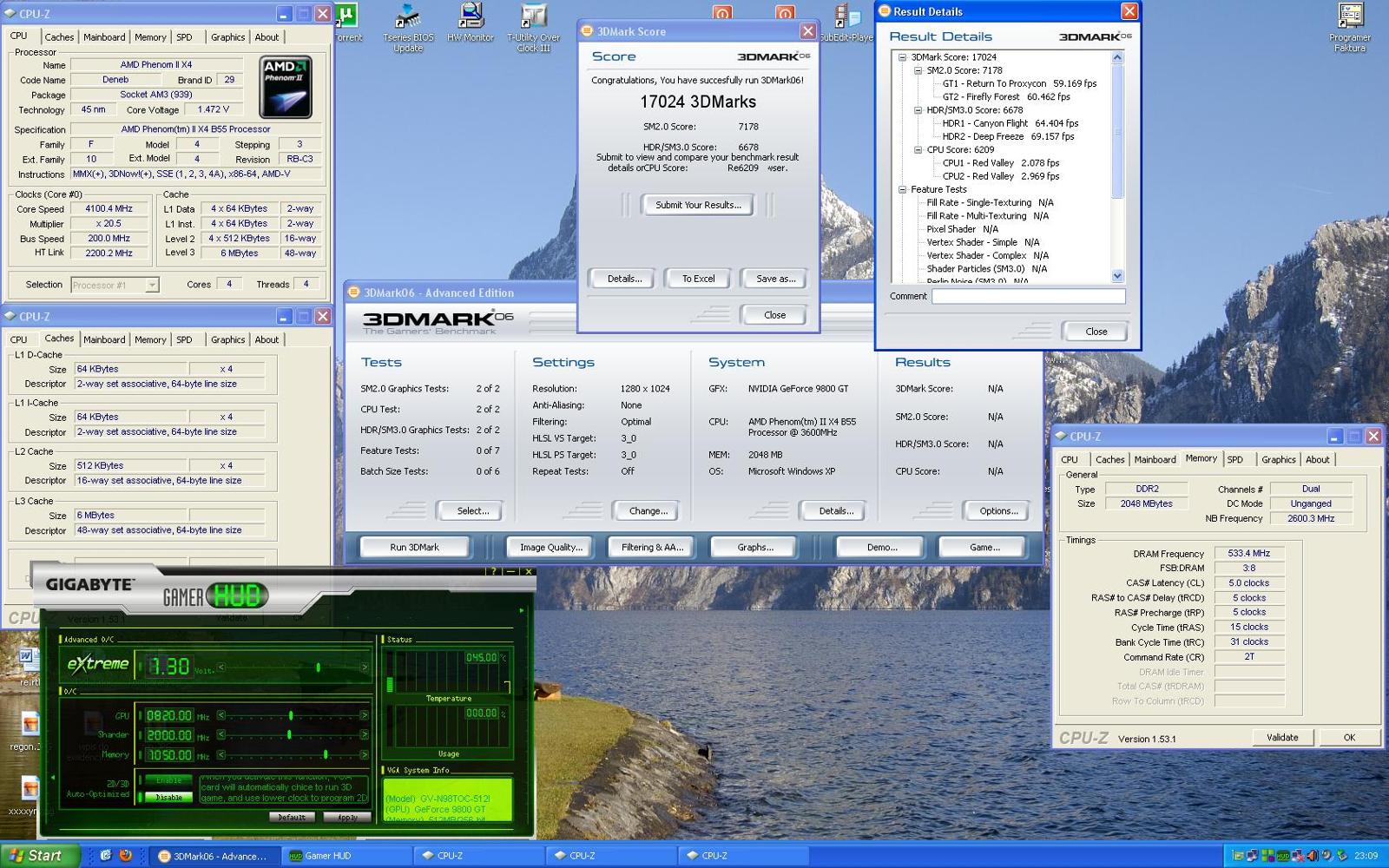Open the uTorrent desktop shortcut

point(346,23)
